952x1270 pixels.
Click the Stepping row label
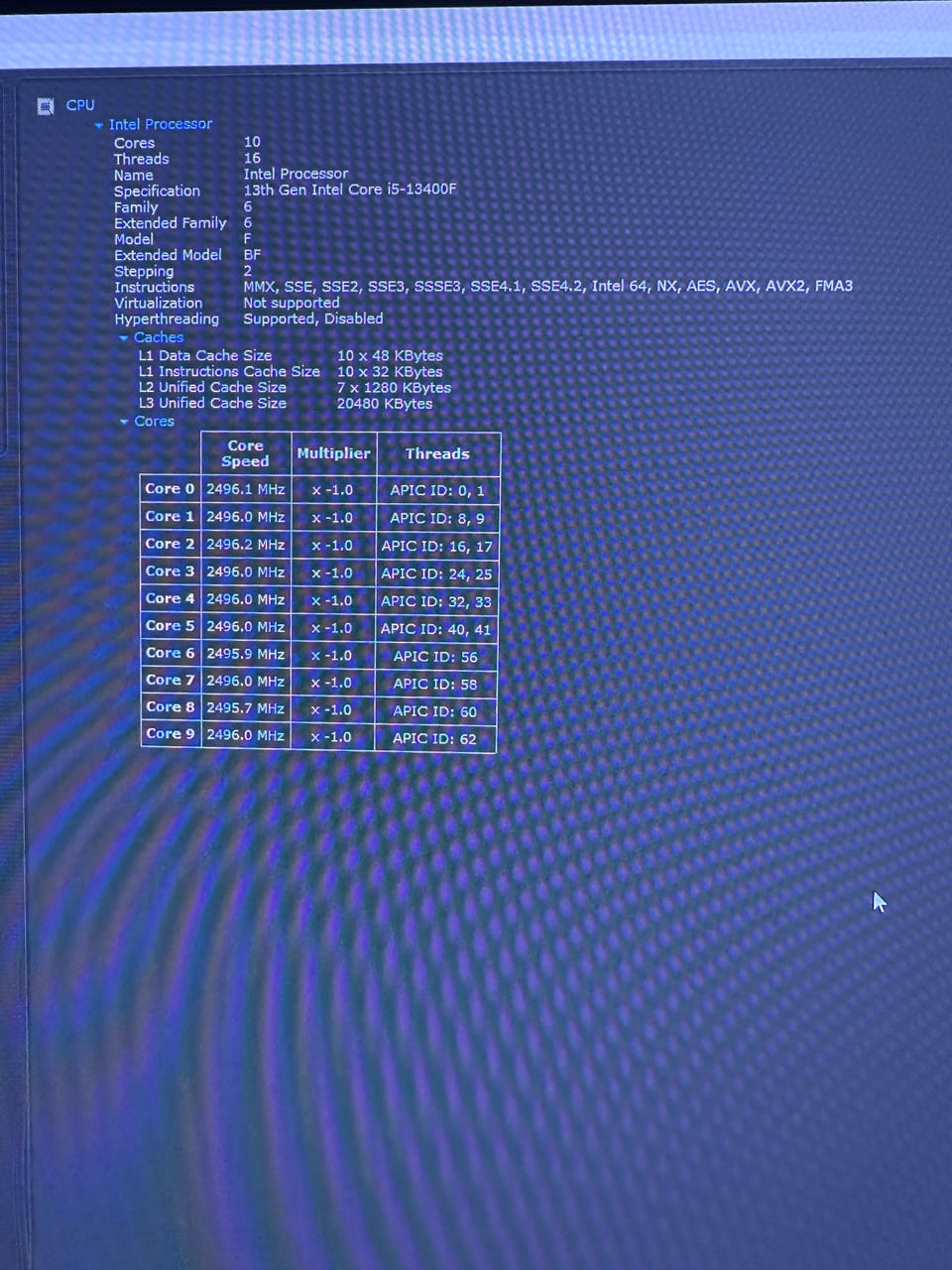pos(144,271)
